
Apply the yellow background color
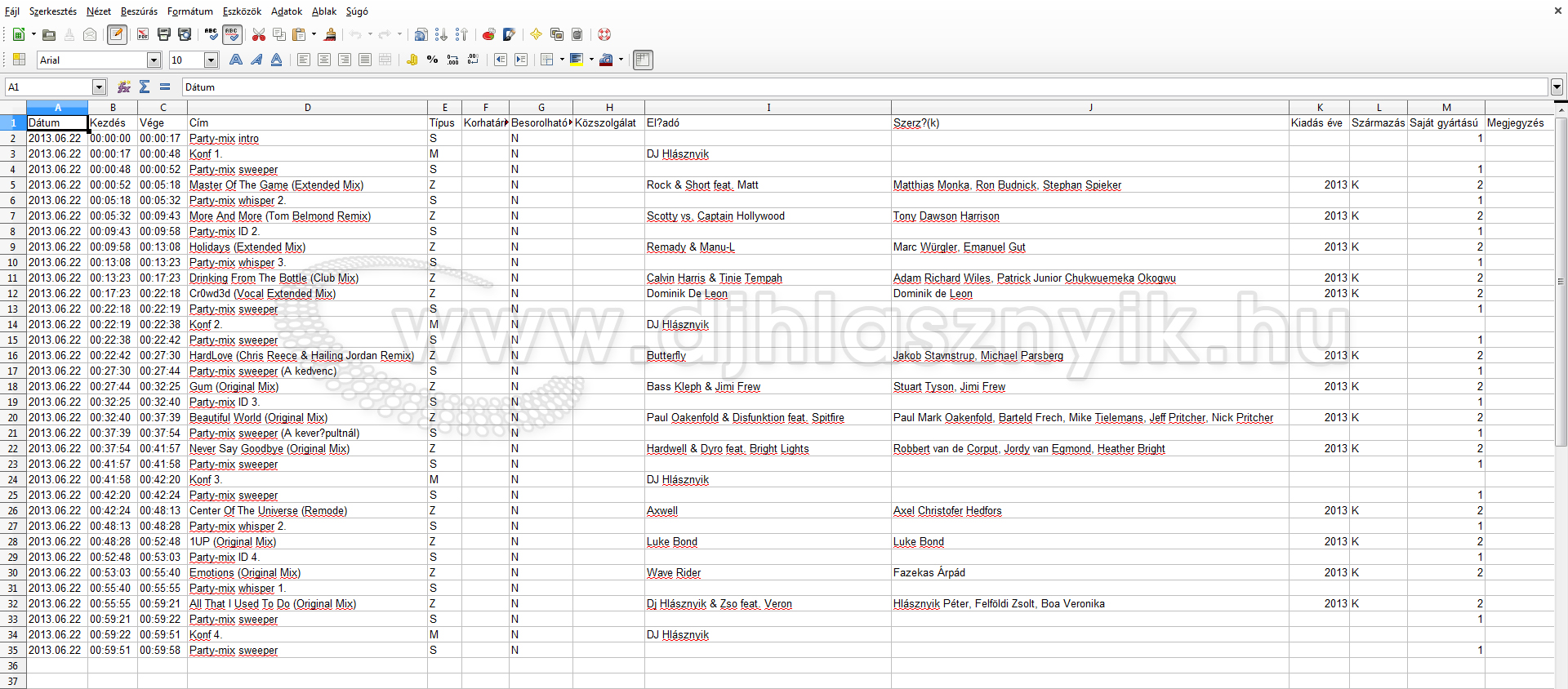pos(577,60)
